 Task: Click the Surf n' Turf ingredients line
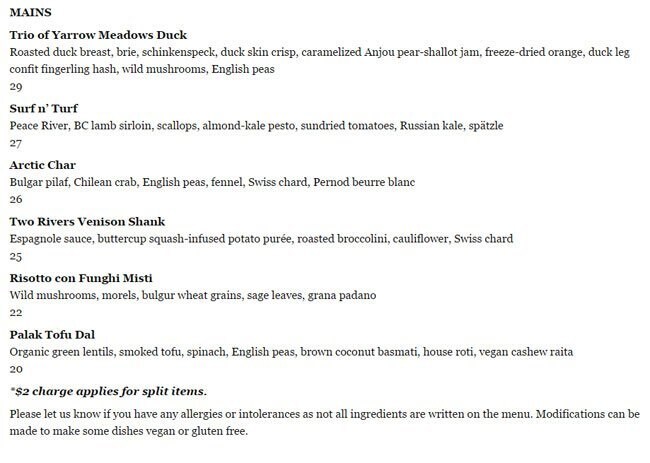click(x=256, y=126)
